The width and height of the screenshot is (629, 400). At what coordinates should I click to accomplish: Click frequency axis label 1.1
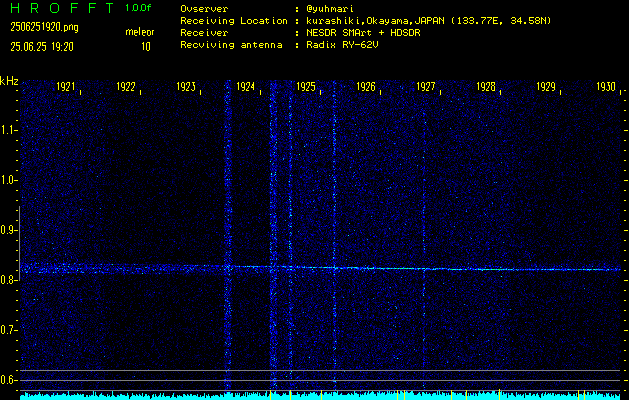tap(9, 130)
